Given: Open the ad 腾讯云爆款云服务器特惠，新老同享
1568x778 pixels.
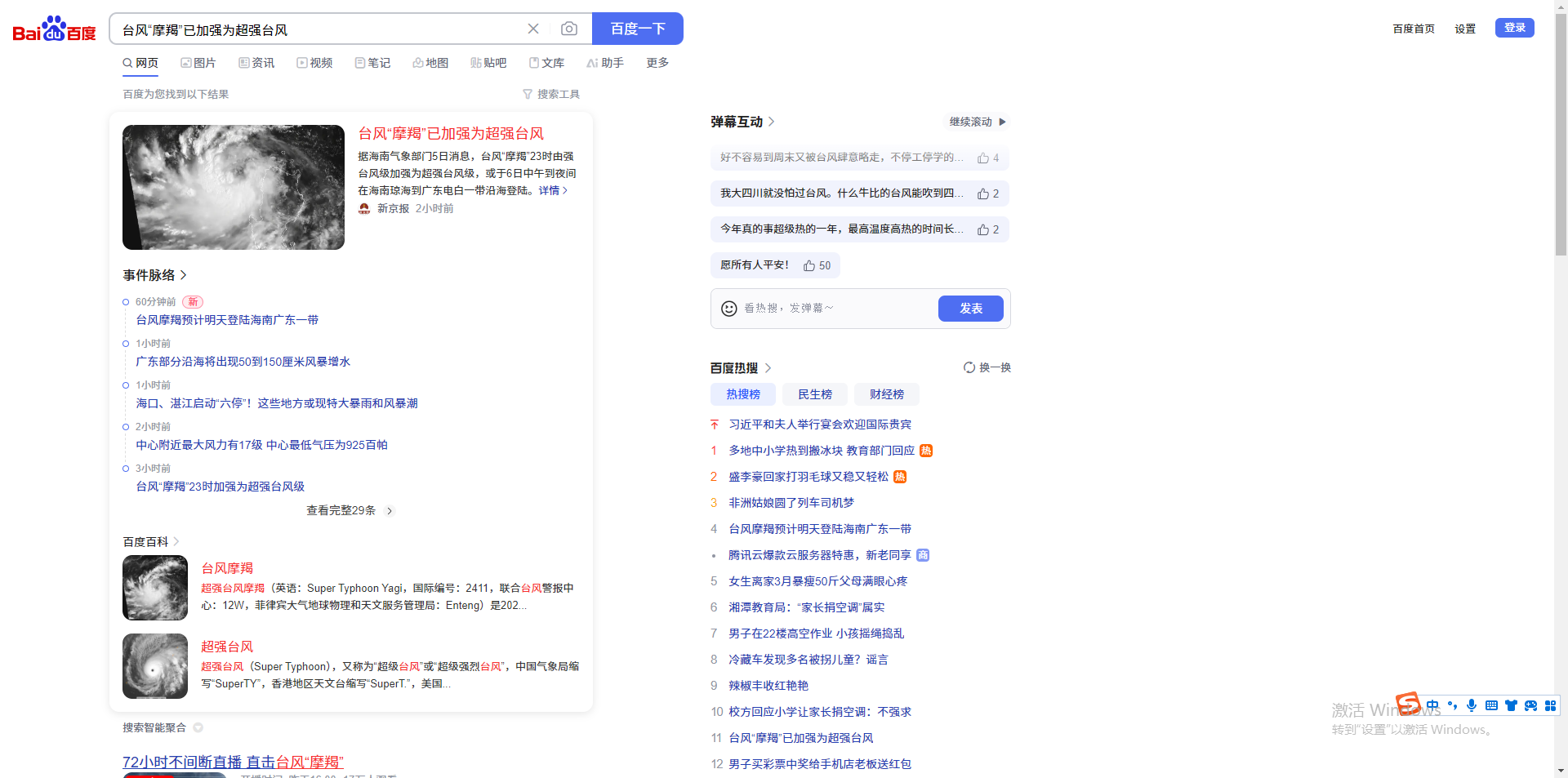Looking at the screenshot, I should coord(820,555).
